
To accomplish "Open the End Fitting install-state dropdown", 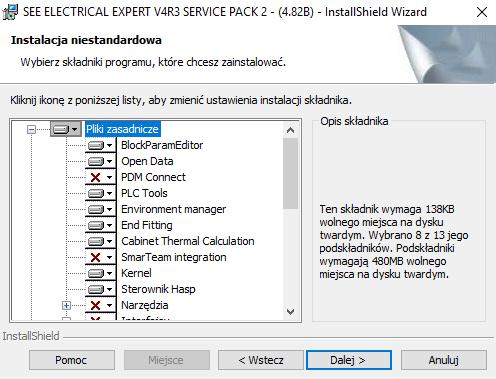I will coord(100,225).
